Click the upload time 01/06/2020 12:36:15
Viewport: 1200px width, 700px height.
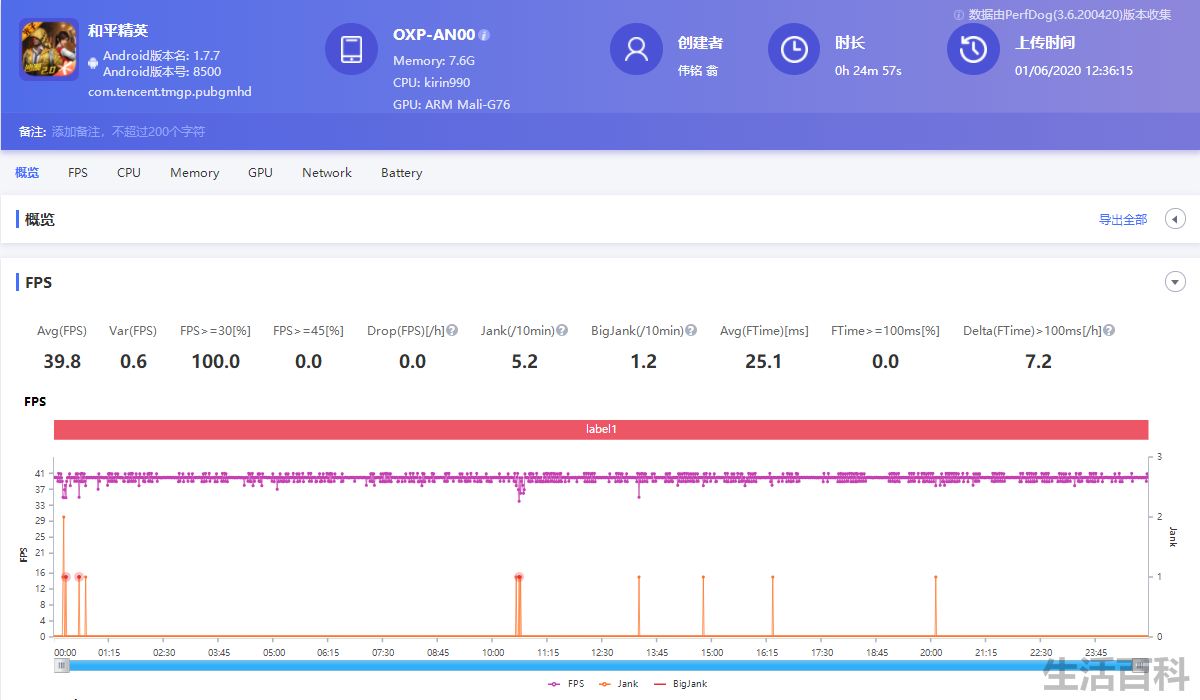click(x=1074, y=71)
